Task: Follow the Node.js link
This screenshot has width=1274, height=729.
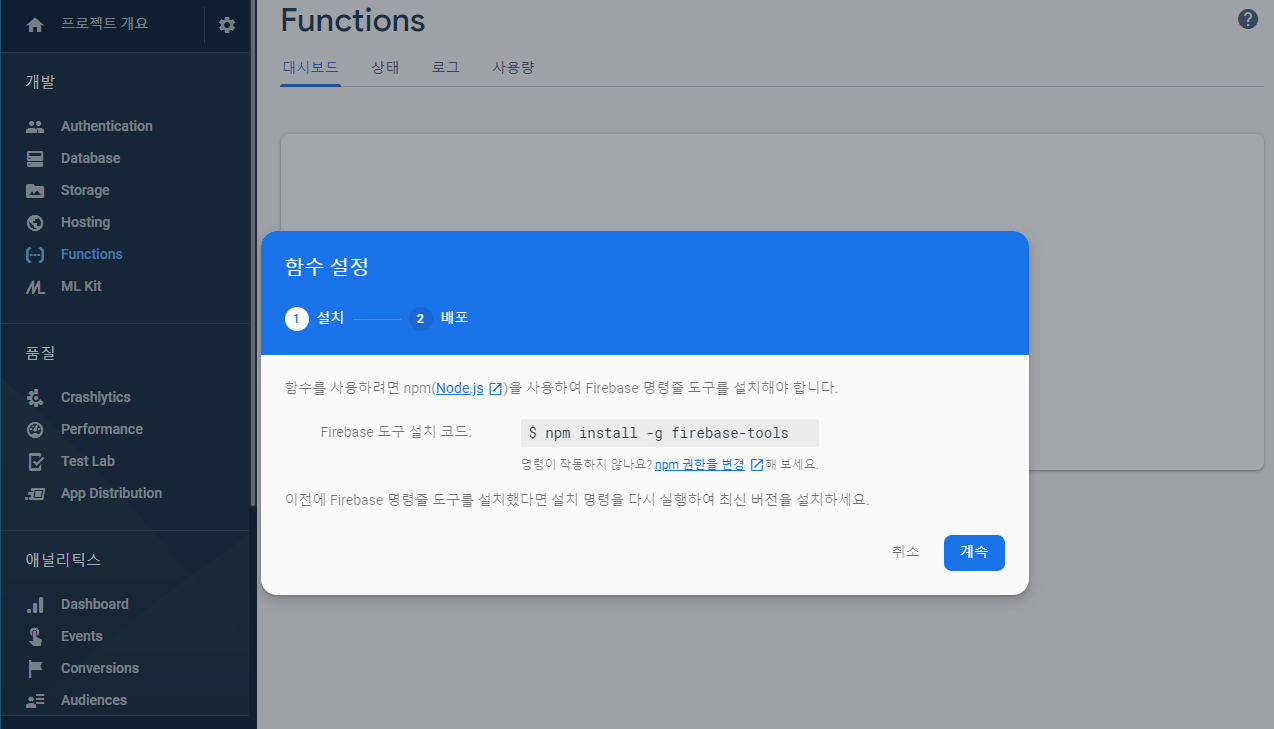Action: coord(460,388)
